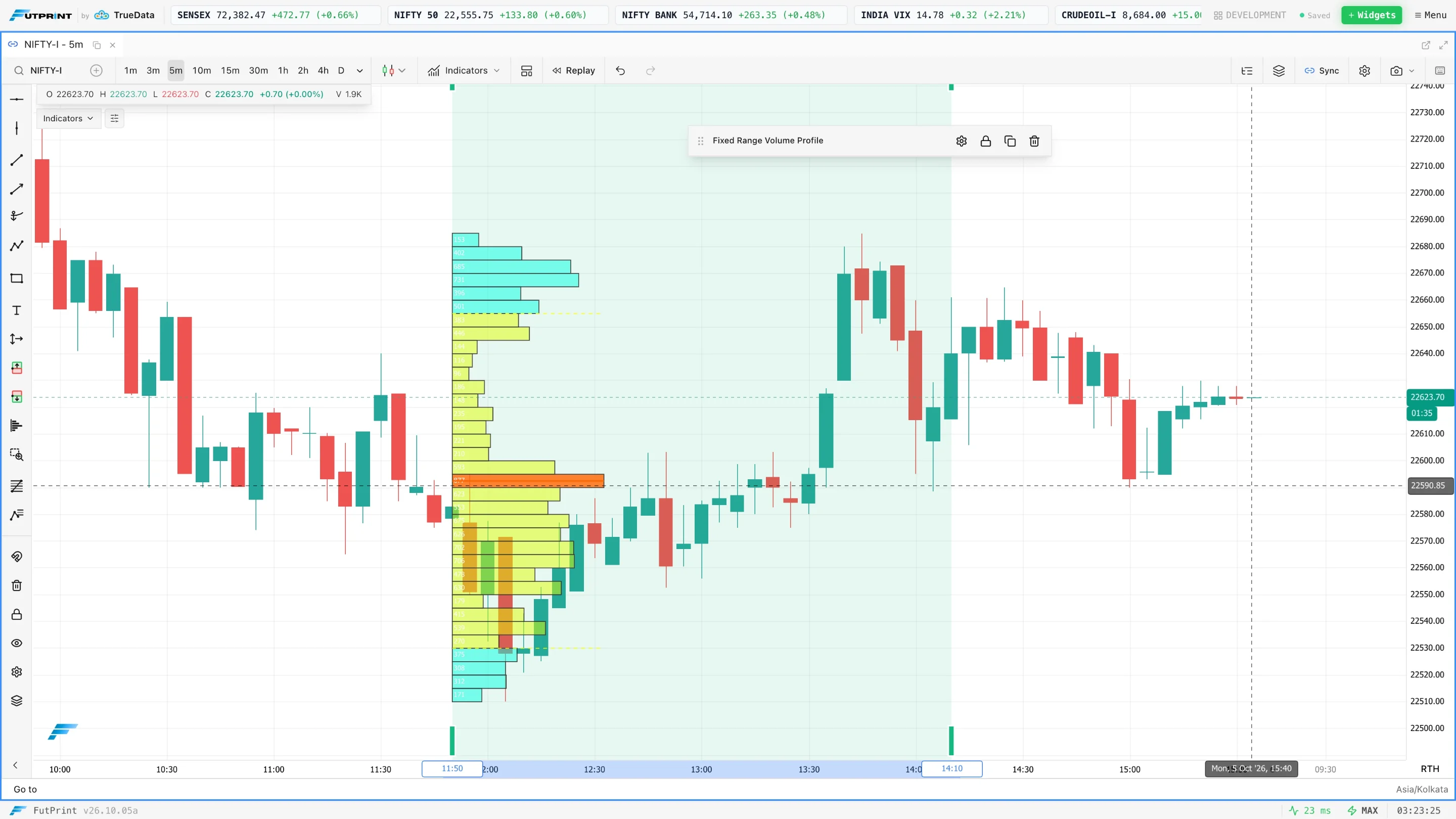This screenshot has height=819, width=1456.
Task: Select the text annotation tool
Action: click(16, 310)
